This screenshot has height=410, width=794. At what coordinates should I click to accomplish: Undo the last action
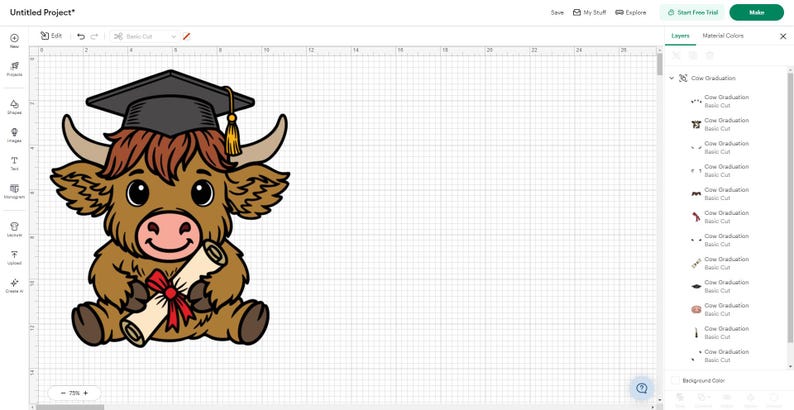click(81, 36)
